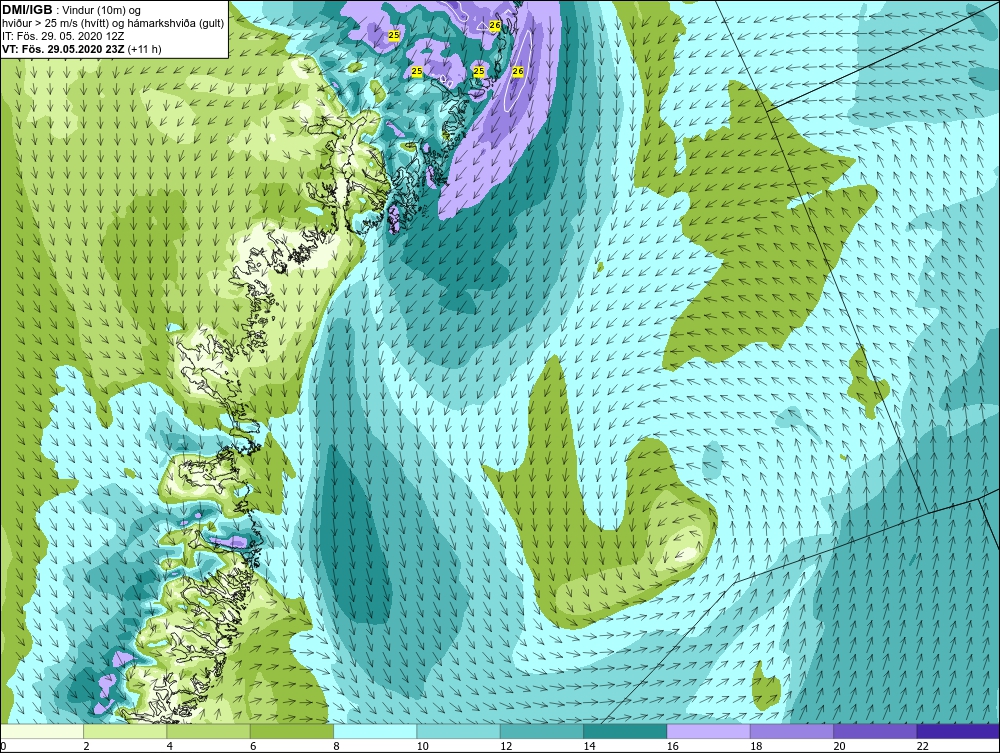The image size is (1000, 753).
Task: Choose the 10–12 m/s light teal legend swatch
Action: point(459,731)
